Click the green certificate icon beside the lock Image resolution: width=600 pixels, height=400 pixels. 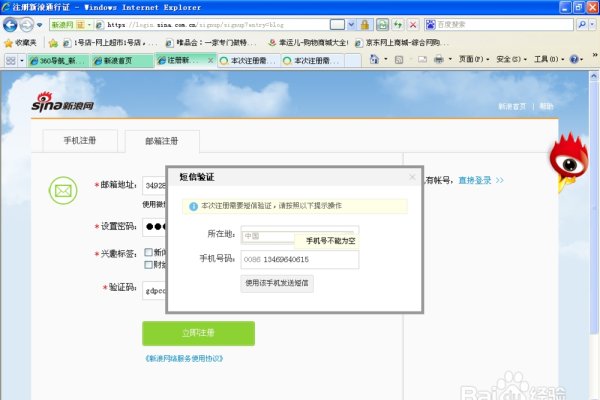pyautogui.click(x=382, y=25)
